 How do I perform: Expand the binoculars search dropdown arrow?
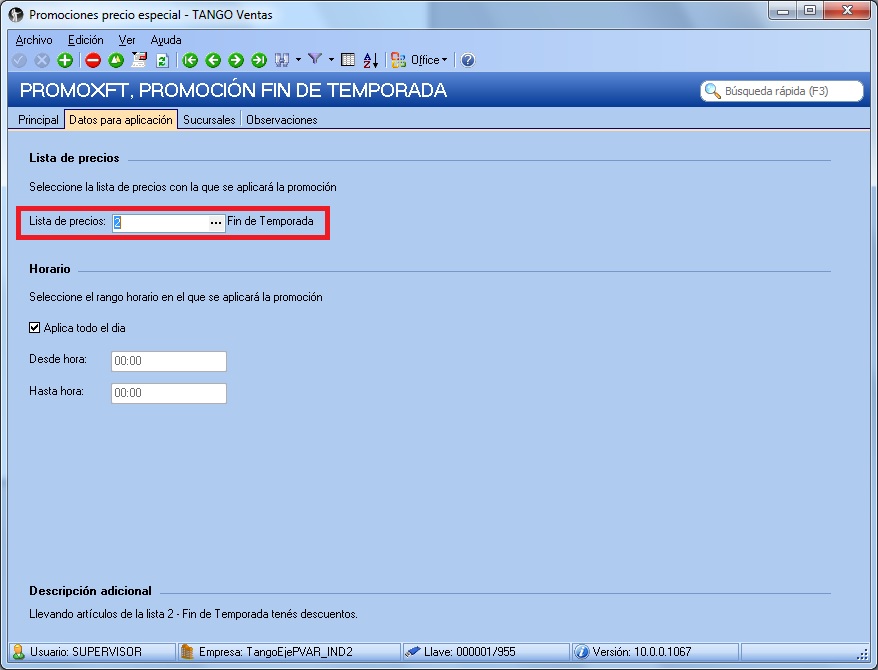pos(298,60)
